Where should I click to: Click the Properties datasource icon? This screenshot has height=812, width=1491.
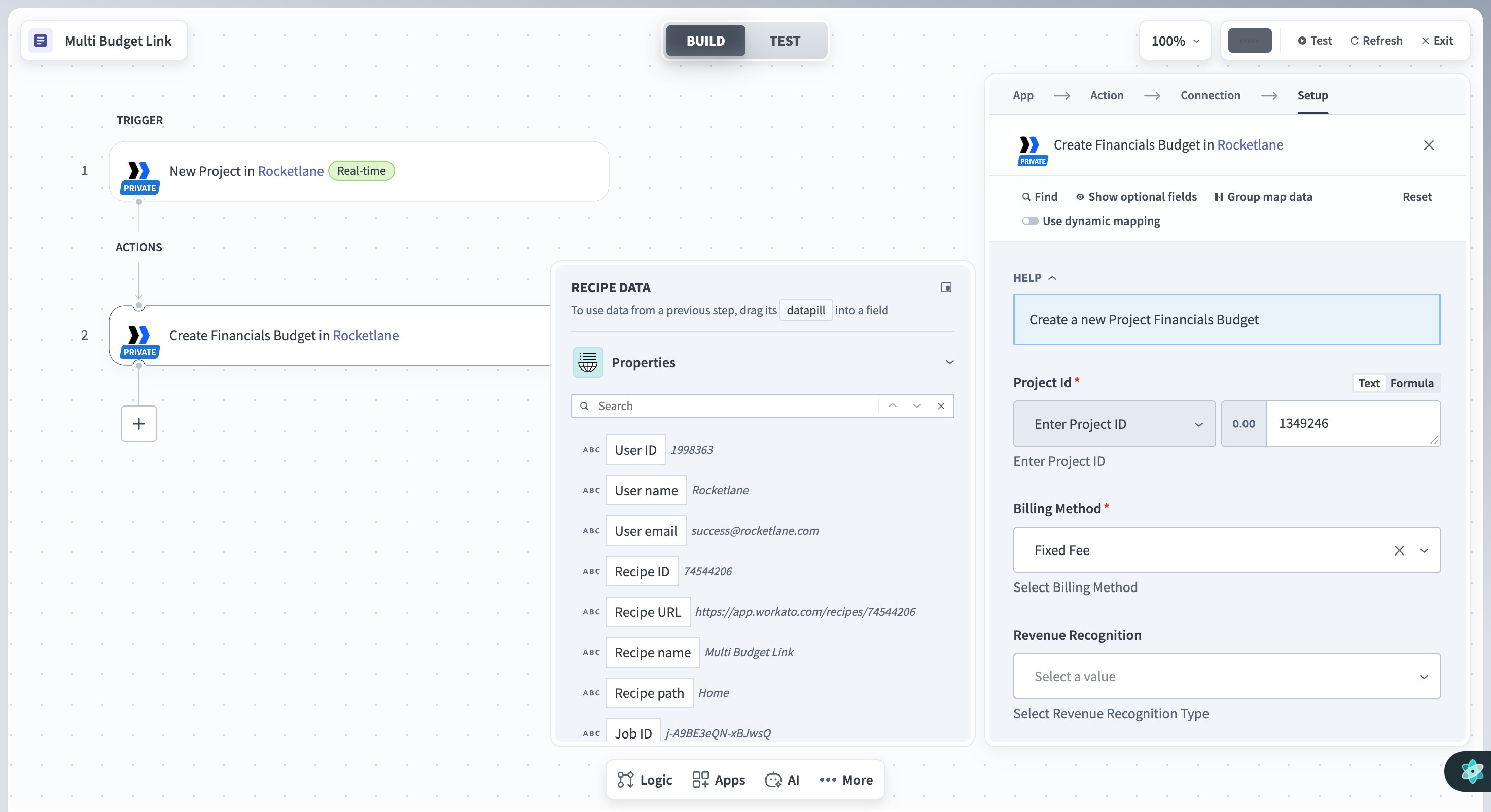click(x=587, y=362)
